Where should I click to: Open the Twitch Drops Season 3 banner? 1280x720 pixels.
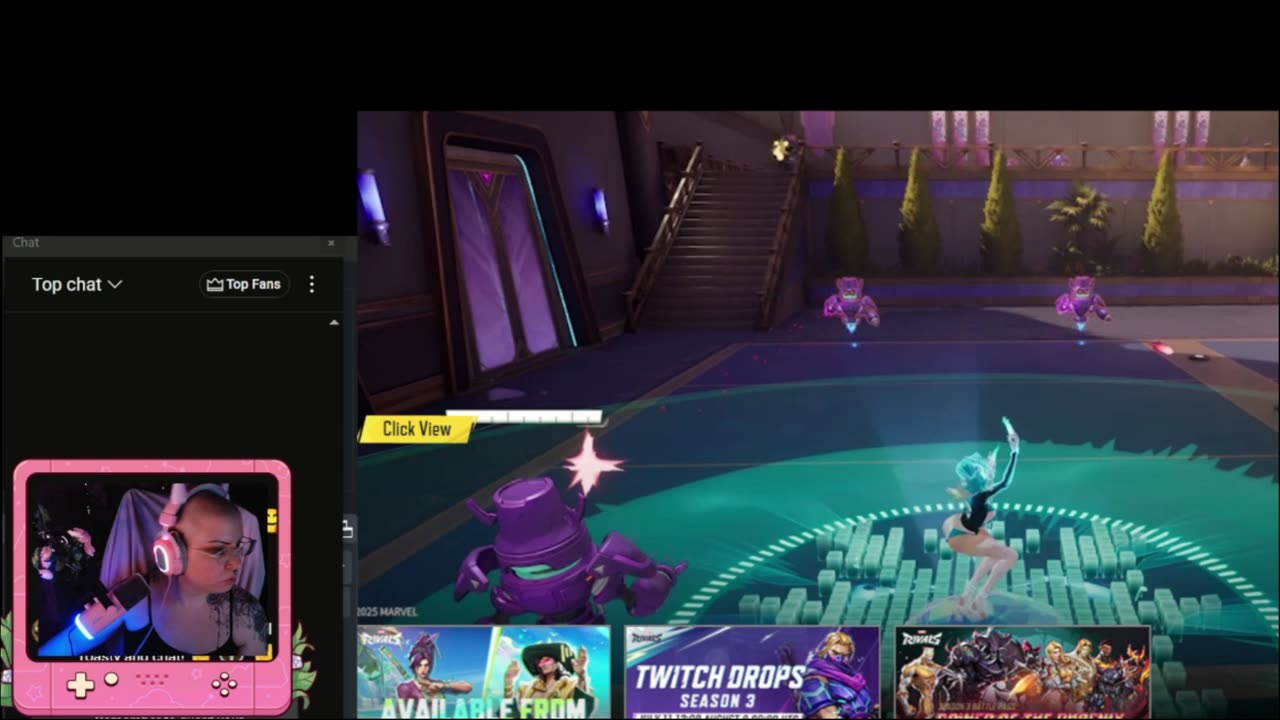tap(752, 672)
